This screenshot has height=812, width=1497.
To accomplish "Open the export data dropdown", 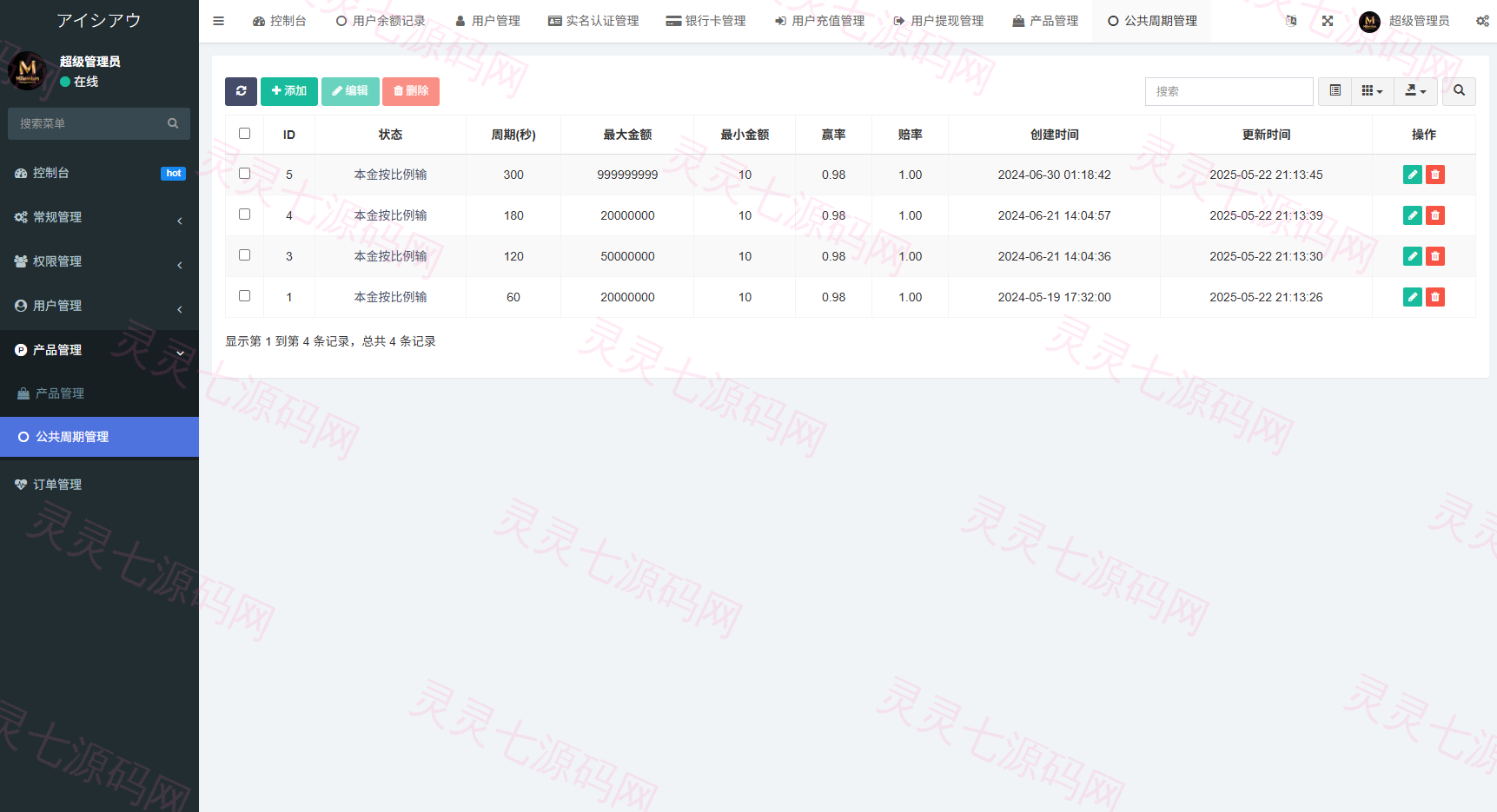I will click(x=1416, y=91).
